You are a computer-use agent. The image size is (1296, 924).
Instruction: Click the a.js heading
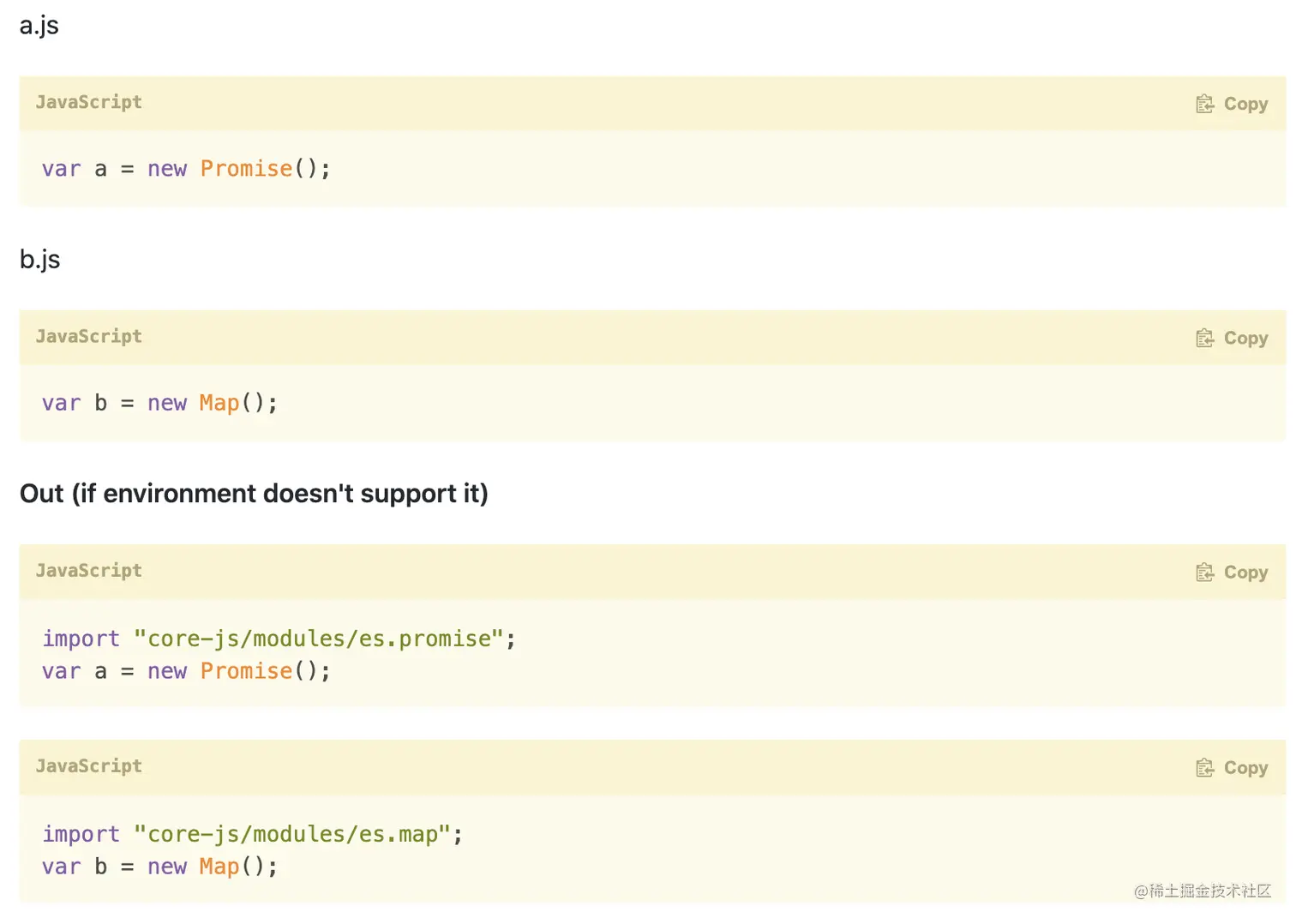(39, 25)
